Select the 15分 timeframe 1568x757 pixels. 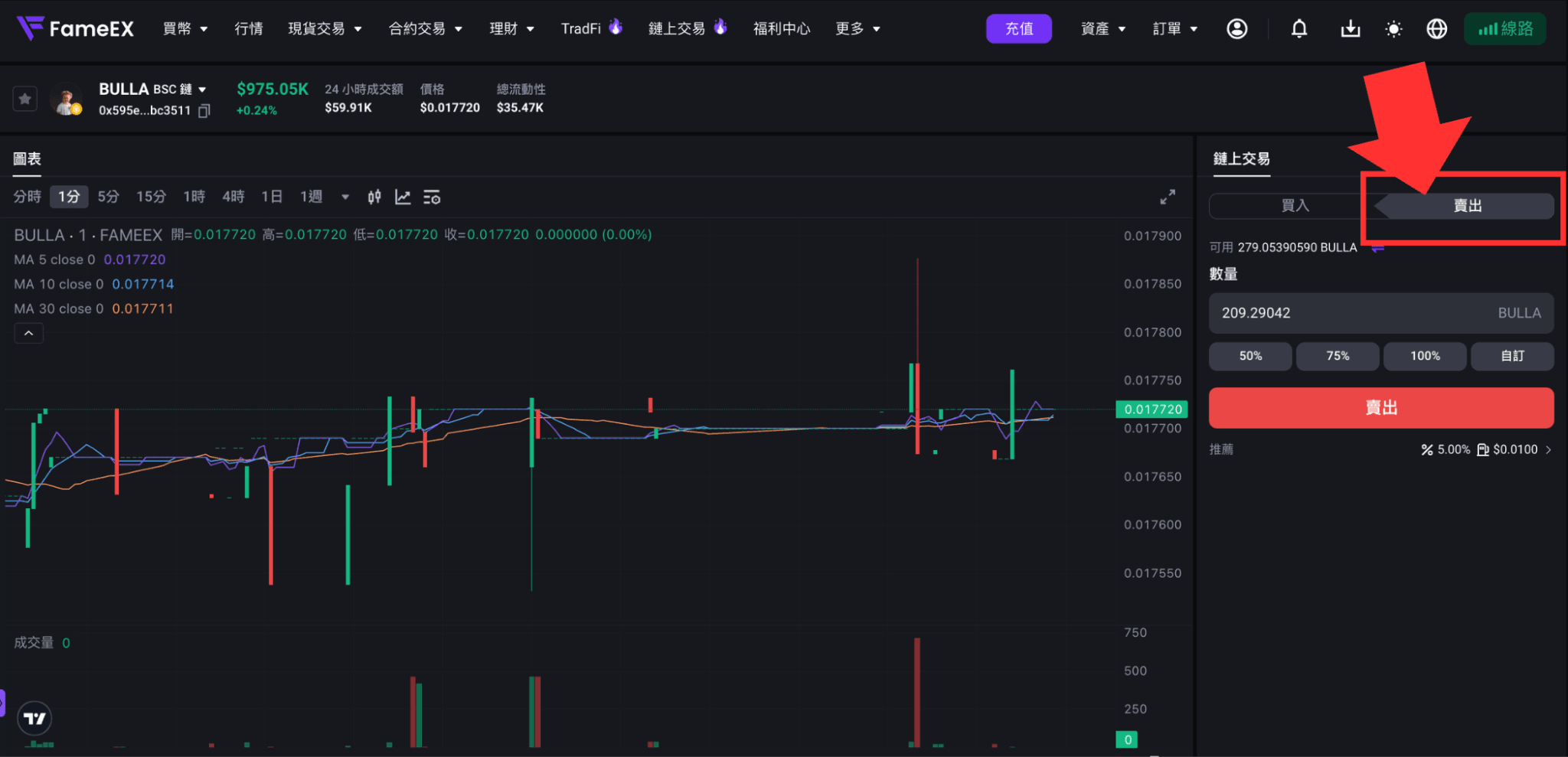click(151, 197)
